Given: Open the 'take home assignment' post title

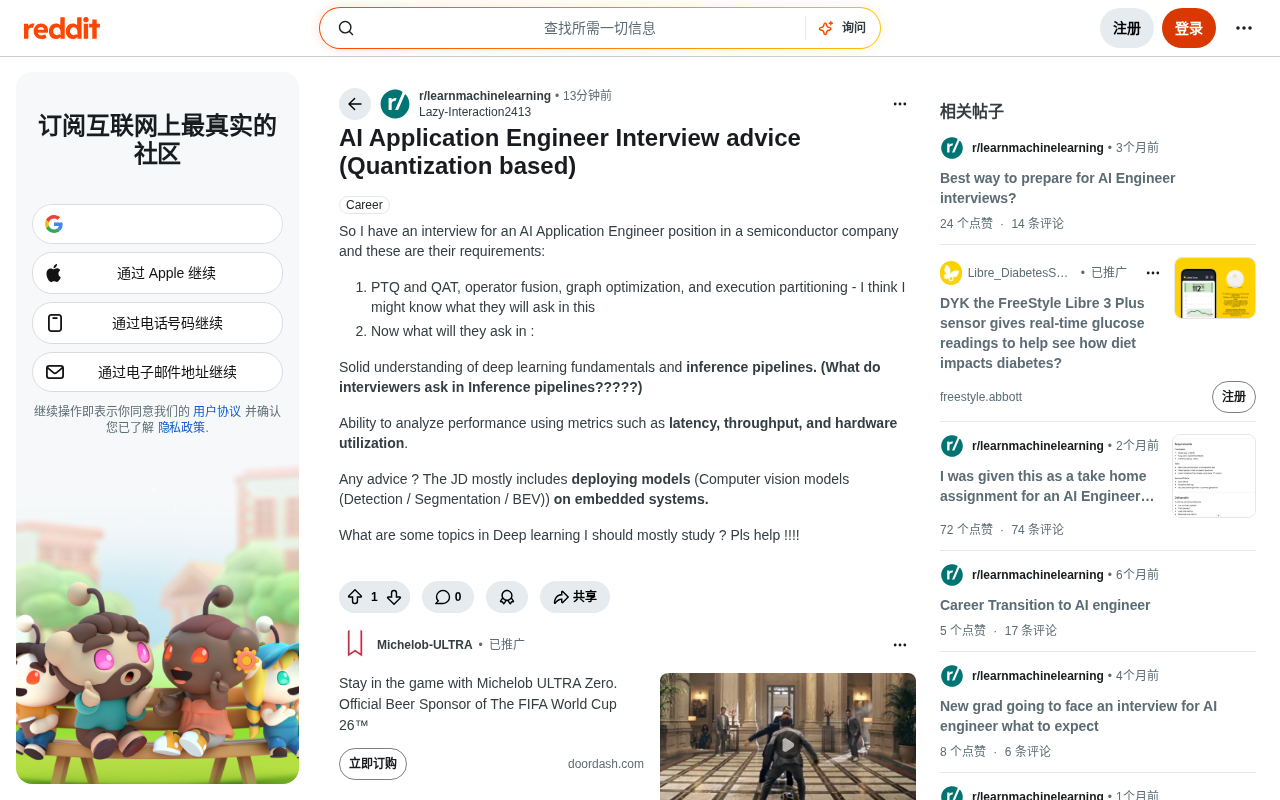Looking at the screenshot, I should pyautogui.click(x=1047, y=486).
